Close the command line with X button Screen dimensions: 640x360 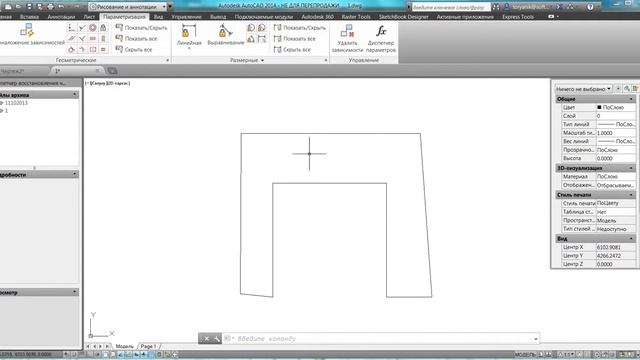(x=207, y=338)
